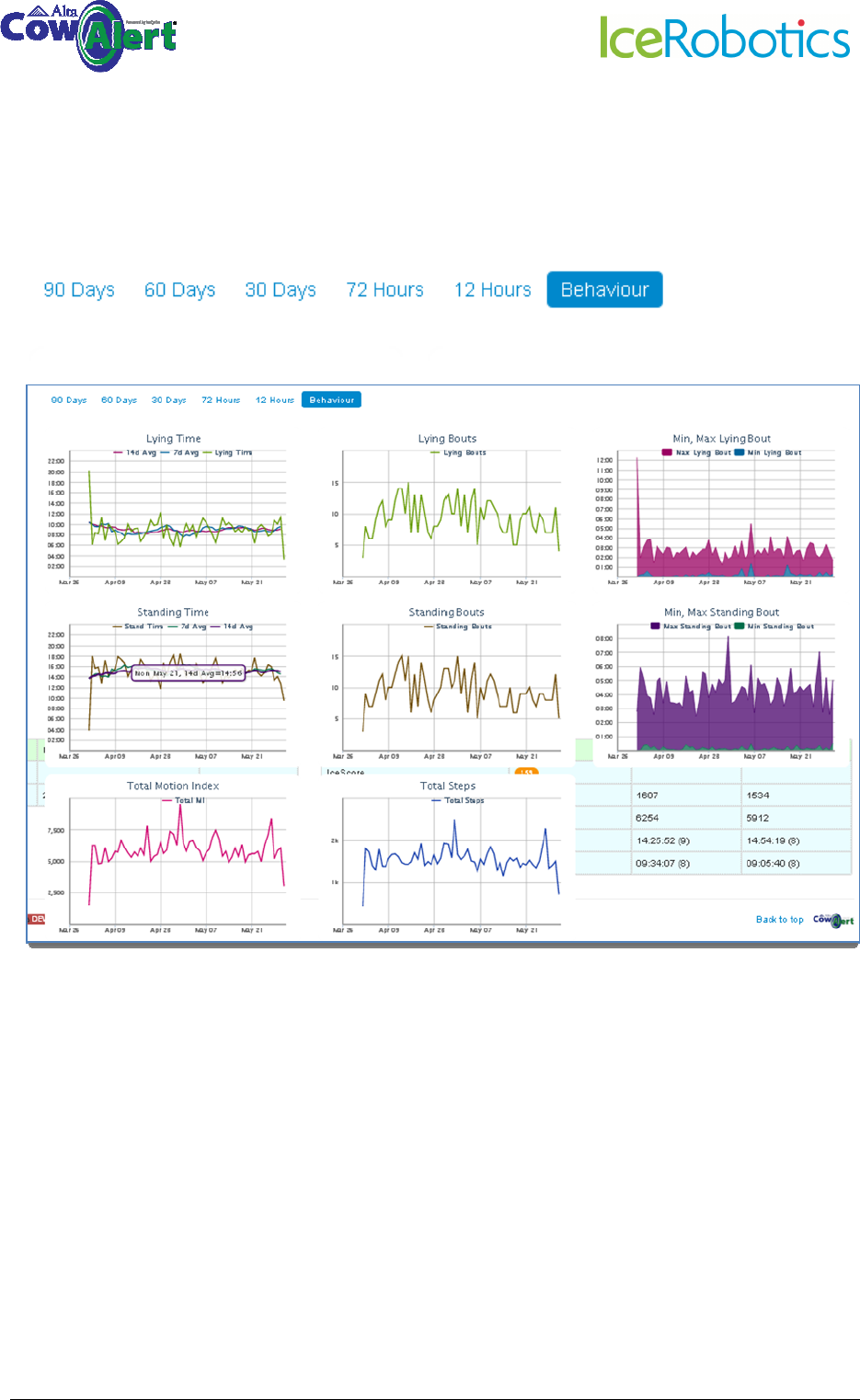
Task: Open 72 Hours in the embedded dashboard tabs
Action: click(x=221, y=400)
